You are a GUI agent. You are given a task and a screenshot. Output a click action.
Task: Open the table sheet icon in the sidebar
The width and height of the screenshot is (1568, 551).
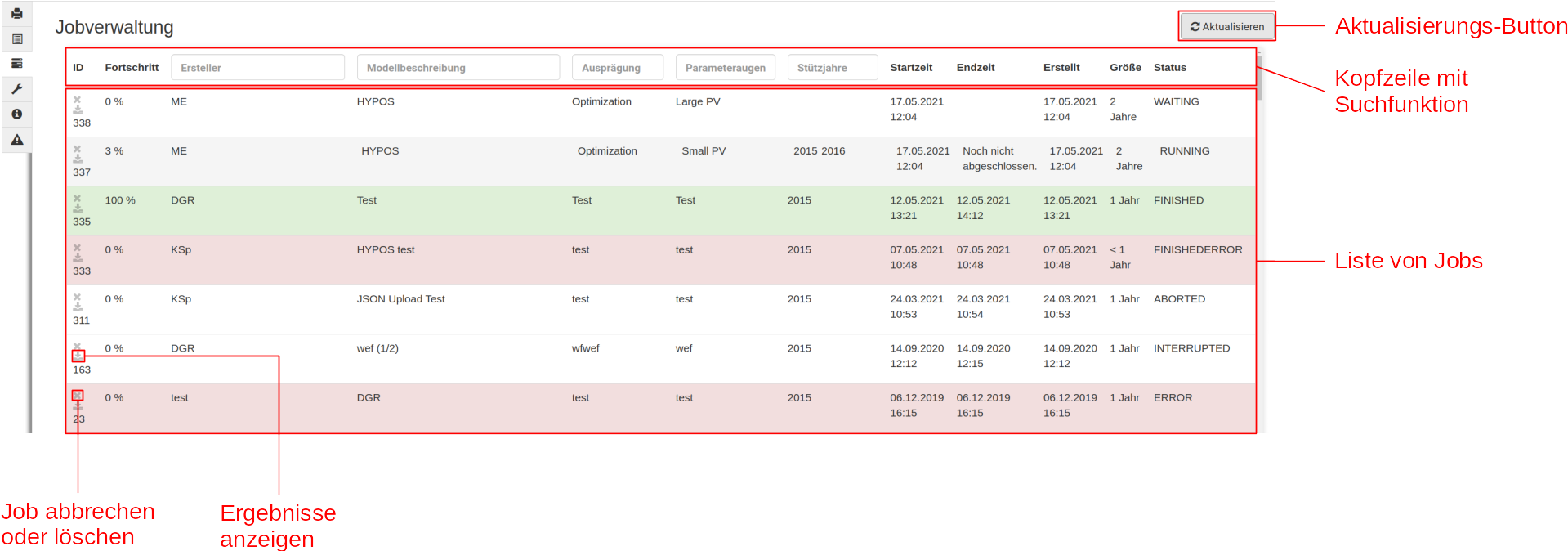[x=16, y=38]
